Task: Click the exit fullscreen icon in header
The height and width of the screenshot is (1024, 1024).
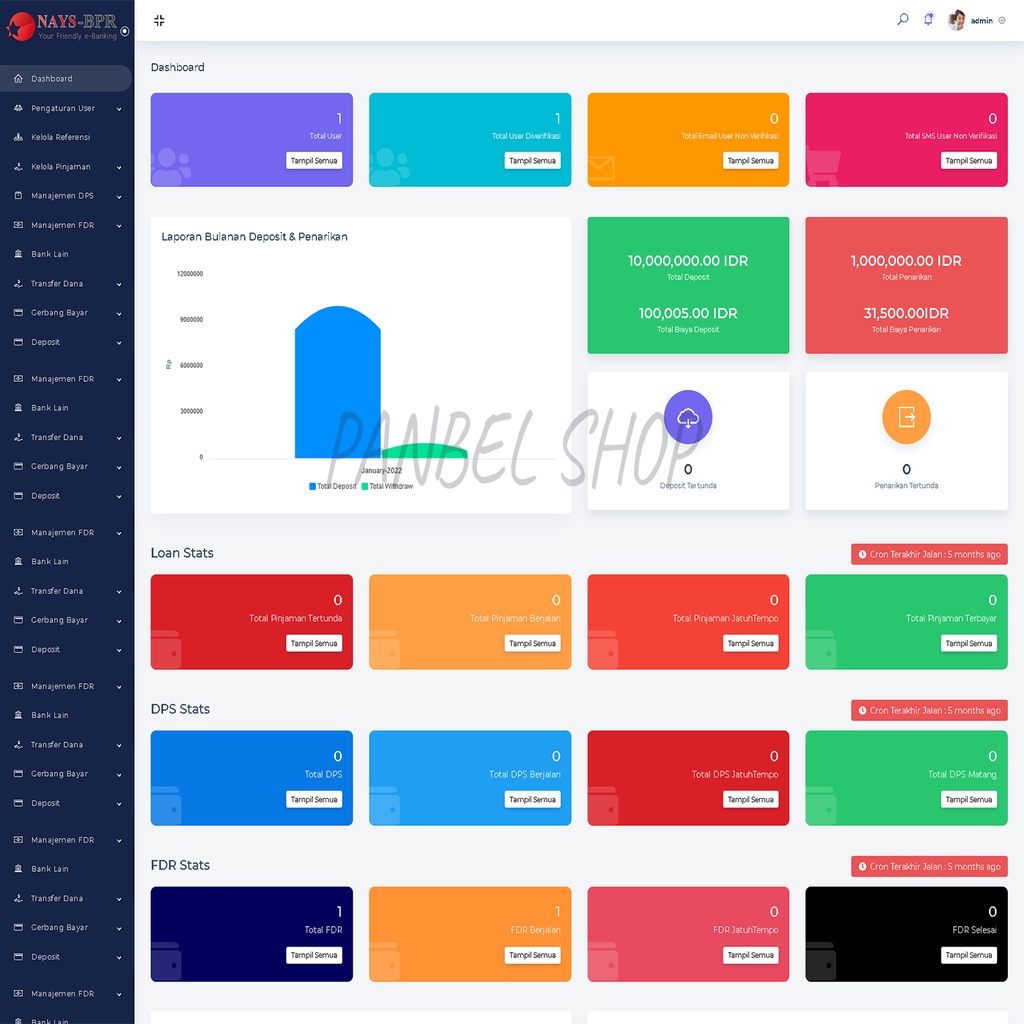Action: pos(159,20)
